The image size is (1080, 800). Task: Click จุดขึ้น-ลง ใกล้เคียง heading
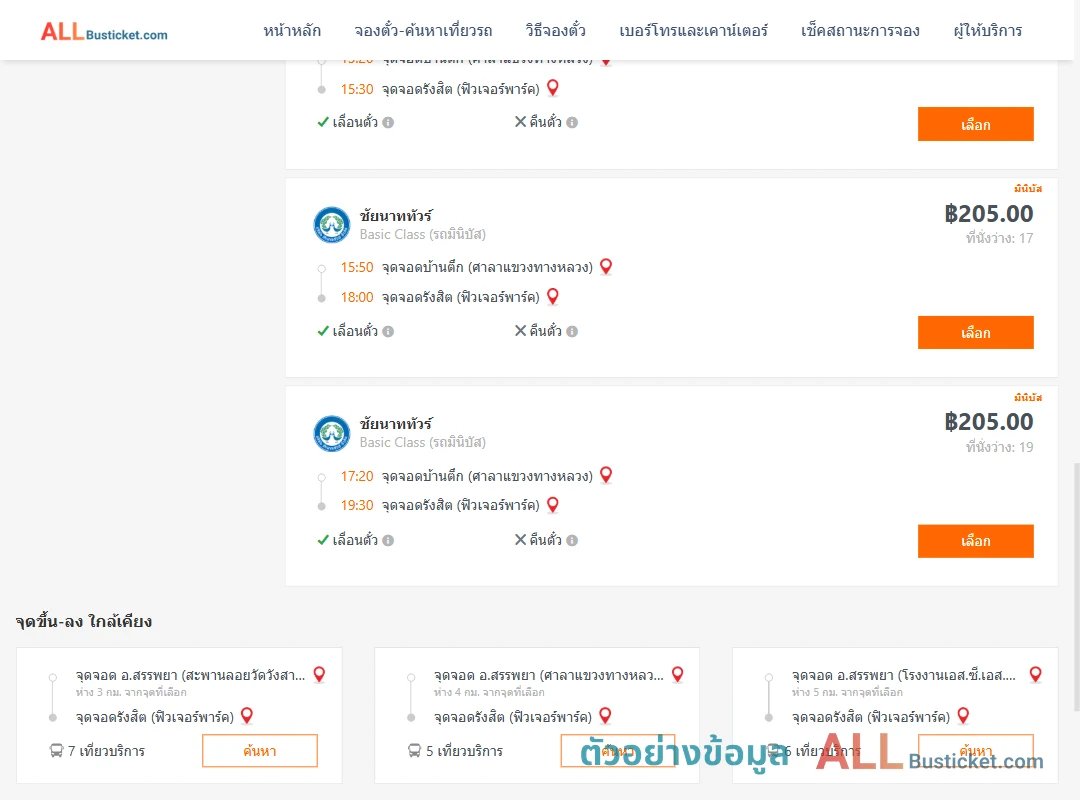tap(84, 621)
